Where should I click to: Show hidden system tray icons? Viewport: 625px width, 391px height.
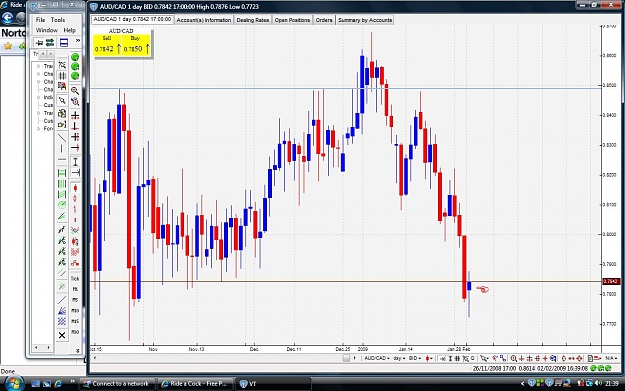tap(523, 383)
